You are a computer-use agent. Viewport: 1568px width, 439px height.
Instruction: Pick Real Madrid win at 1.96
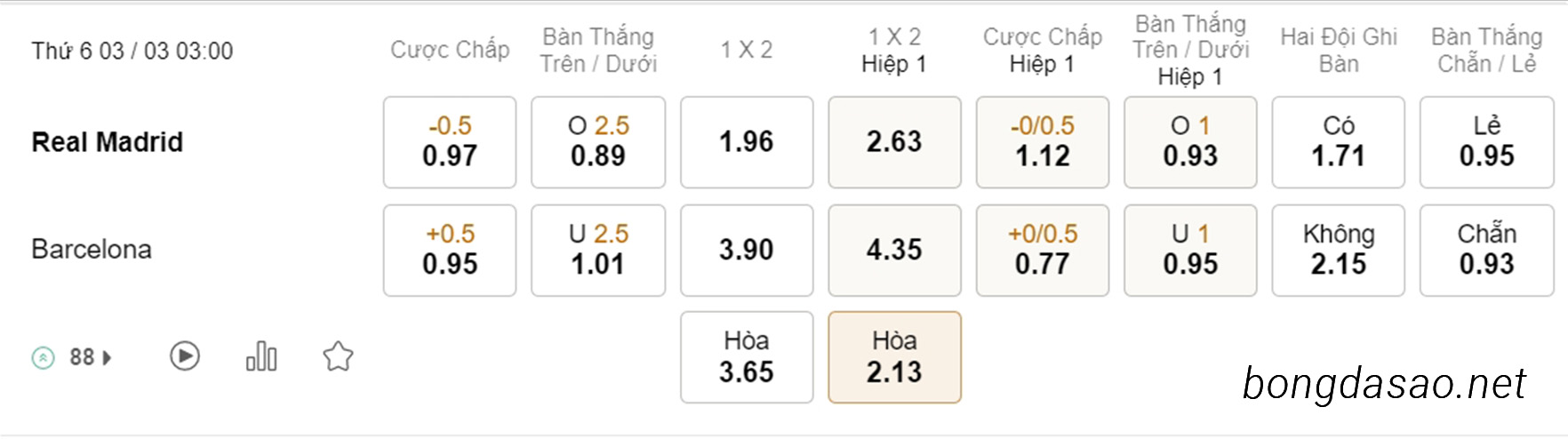tap(747, 142)
